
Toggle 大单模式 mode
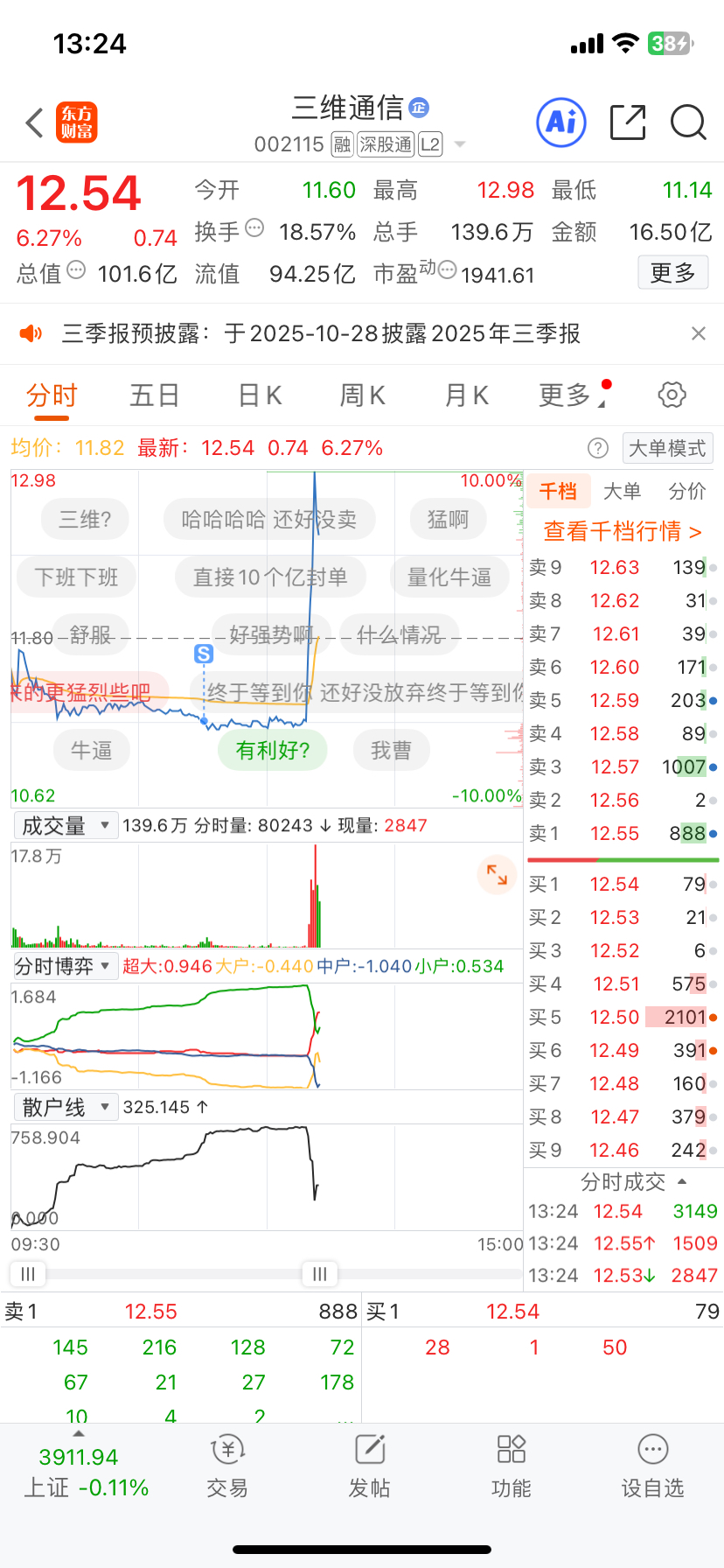coord(667,449)
